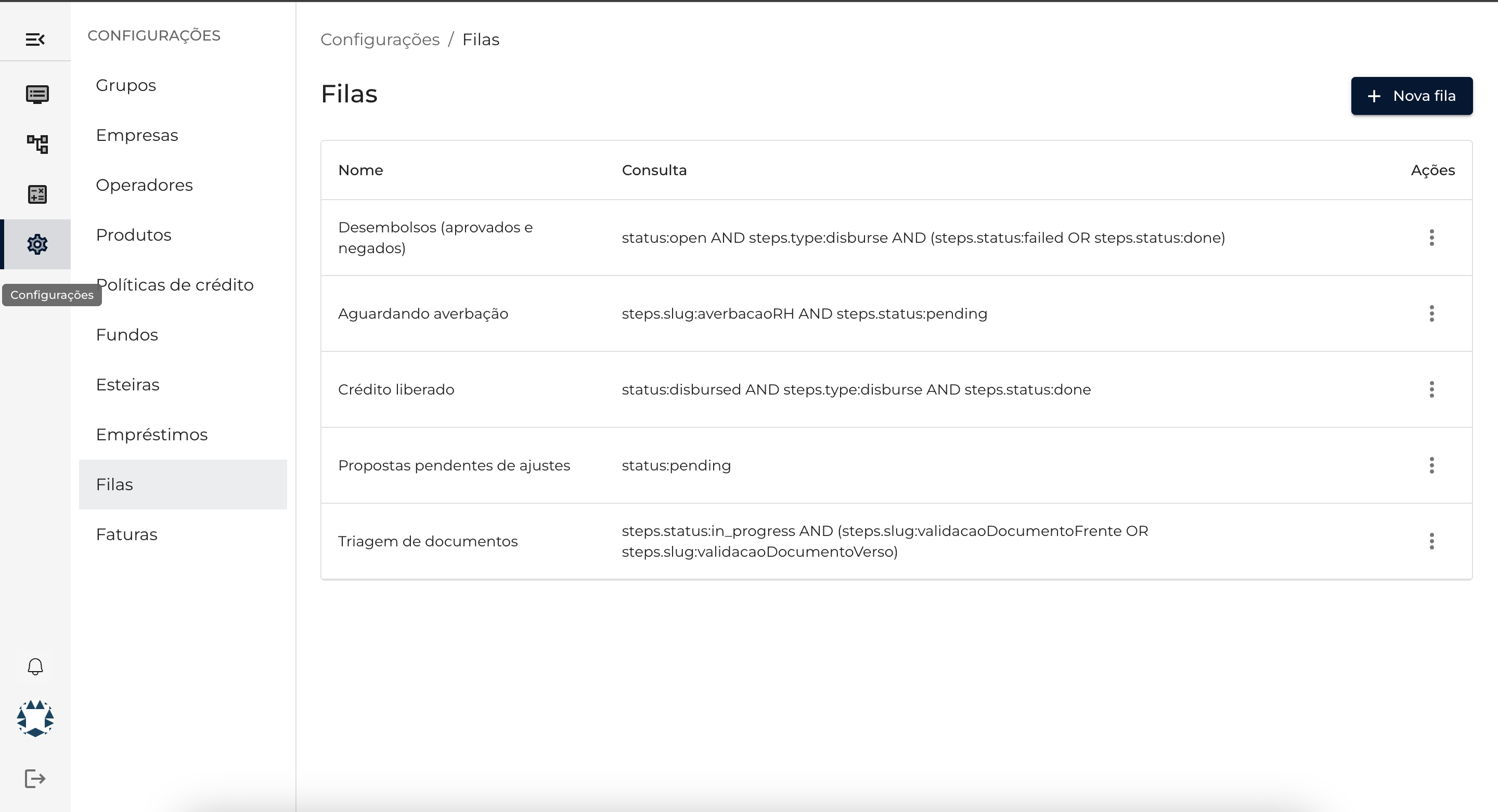The width and height of the screenshot is (1498, 812).
Task: Click Configurações breadcrumb link
Action: tap(380, 40)
